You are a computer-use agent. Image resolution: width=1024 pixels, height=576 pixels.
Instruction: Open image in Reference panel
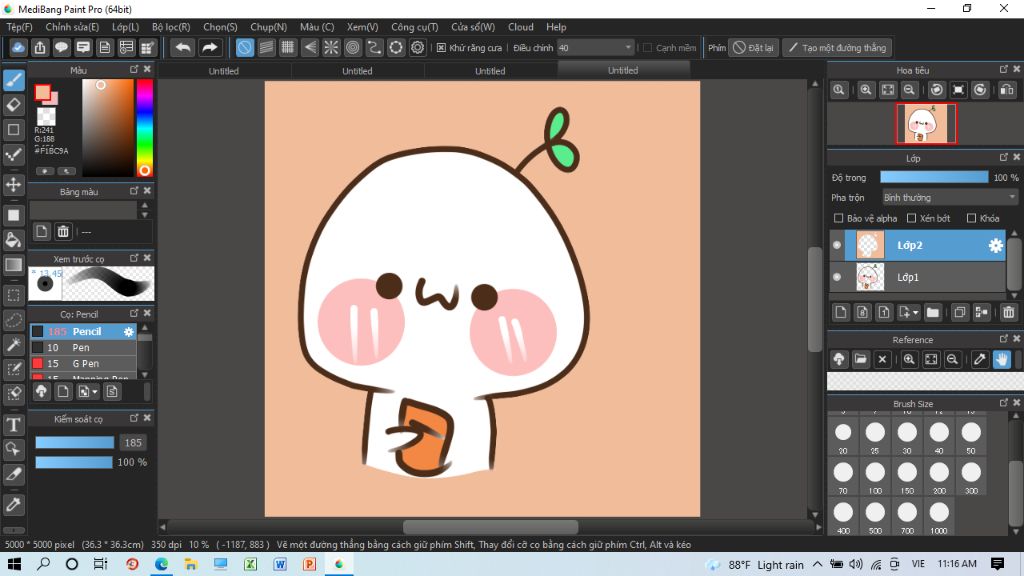coord(861,359)
